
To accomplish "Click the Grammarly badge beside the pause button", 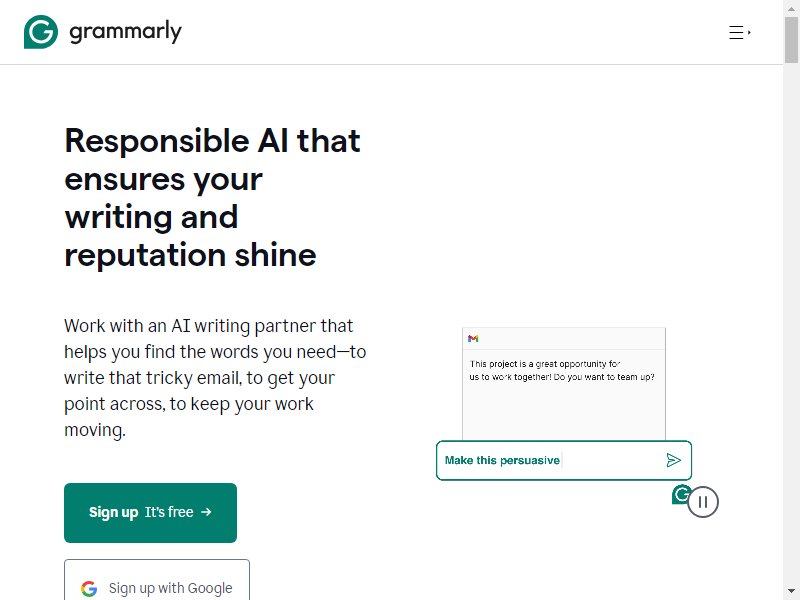I will tap(680, 494).
